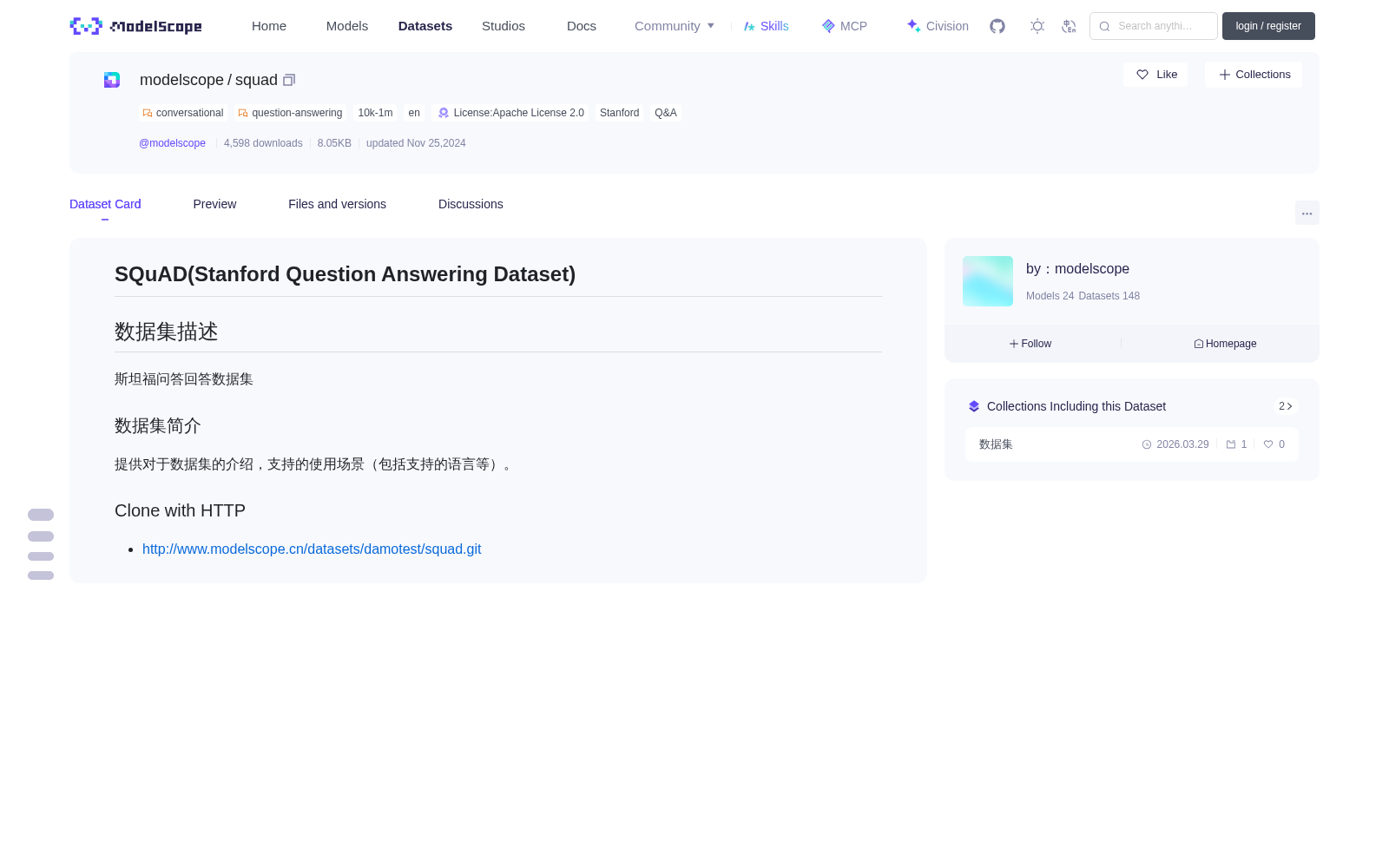
Task: Click the Follow plus icon
Action: pos(1014,344)
